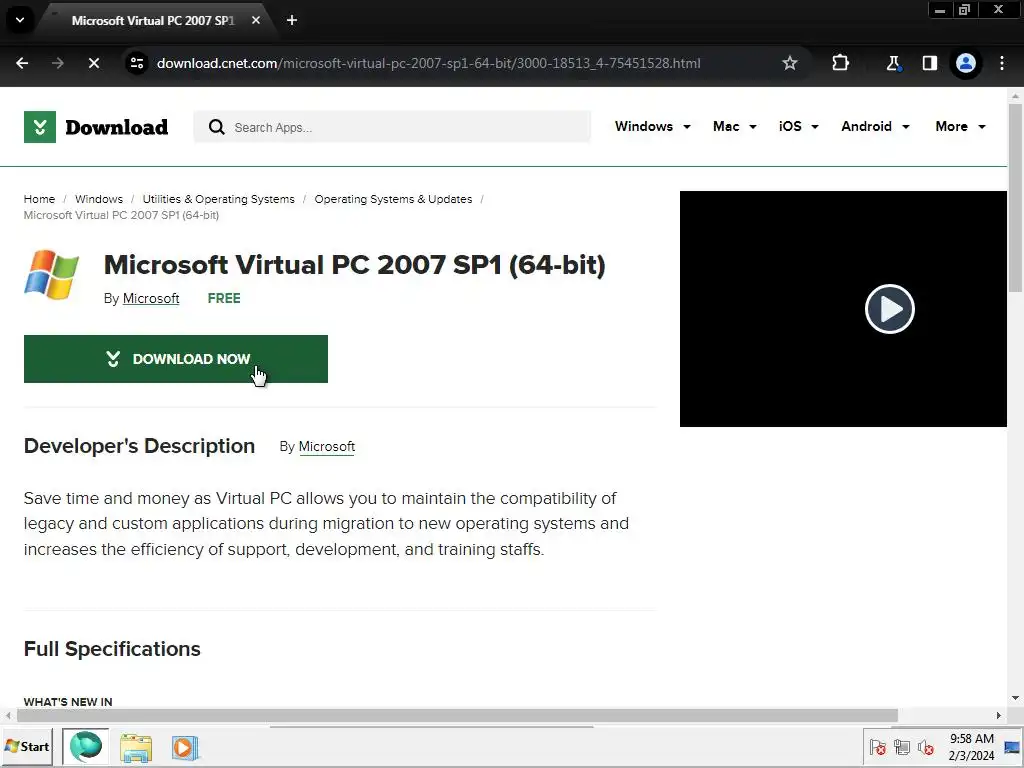Expand the Android menu dropdown
Image resolution: width=1024 pixels, height=768 pixels.
(875, 127)
